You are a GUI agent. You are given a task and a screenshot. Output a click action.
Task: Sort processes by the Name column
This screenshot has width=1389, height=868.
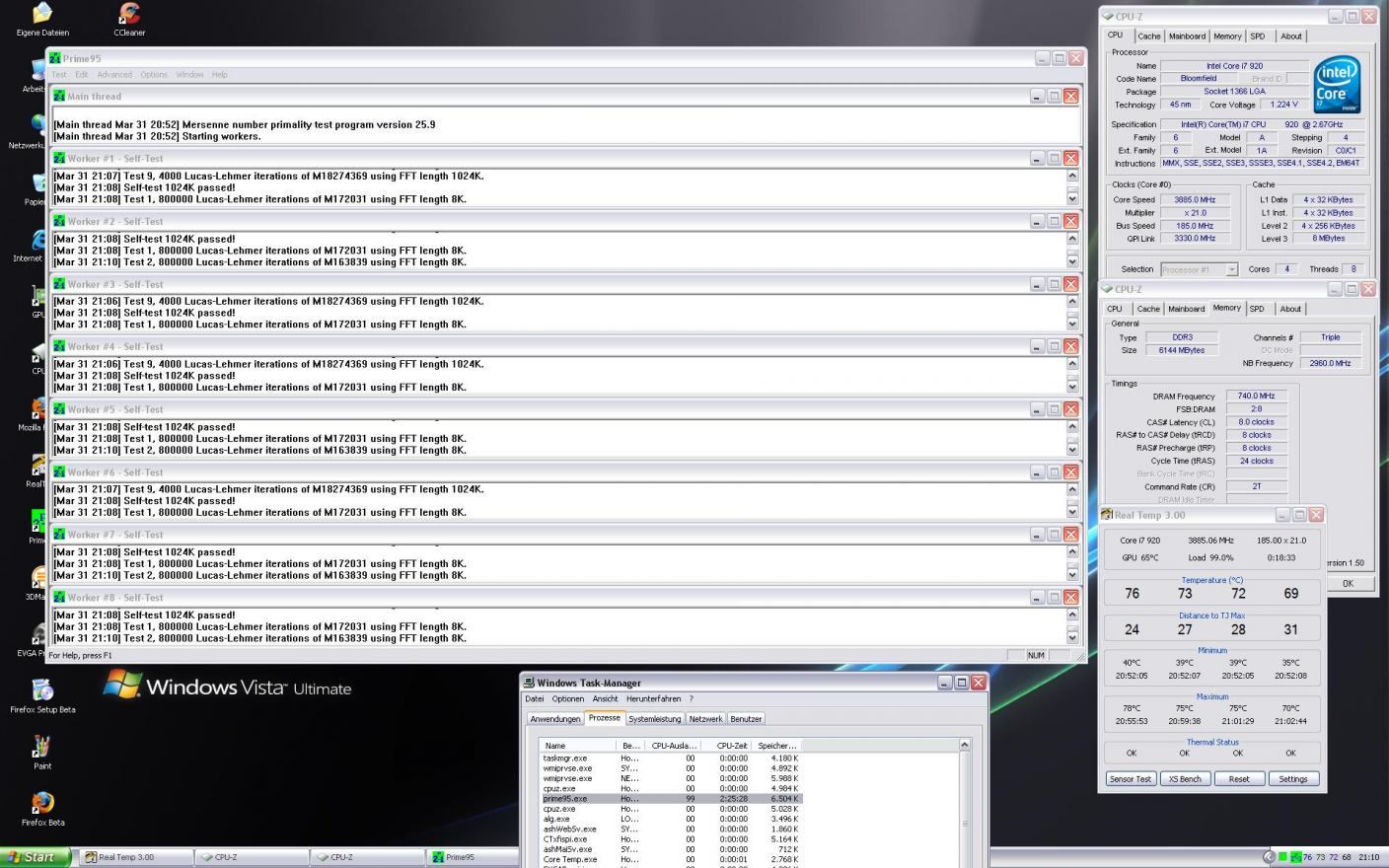pos(578,746)
